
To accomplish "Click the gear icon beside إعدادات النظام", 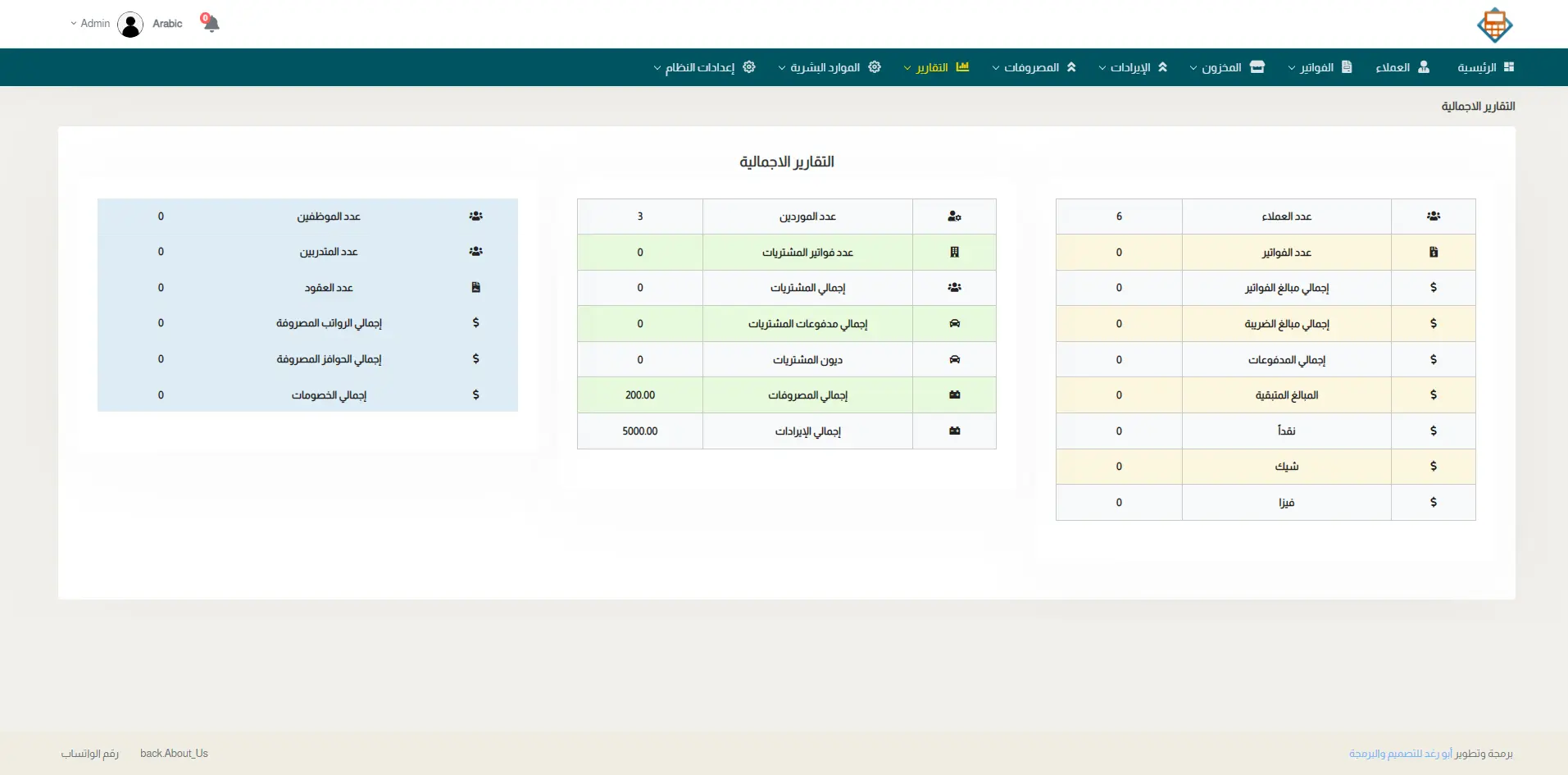I will point(748,67).
